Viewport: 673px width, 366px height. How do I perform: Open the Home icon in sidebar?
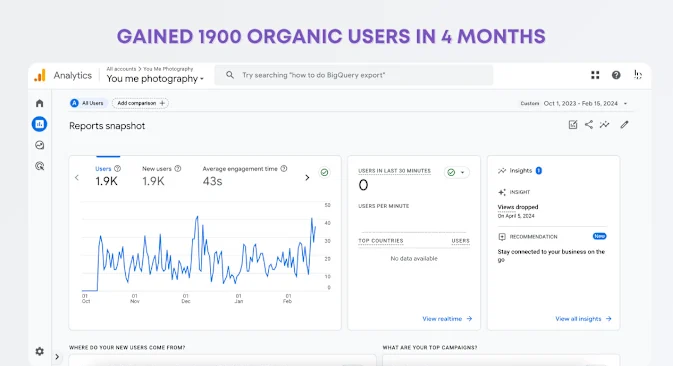click(39, 103)
